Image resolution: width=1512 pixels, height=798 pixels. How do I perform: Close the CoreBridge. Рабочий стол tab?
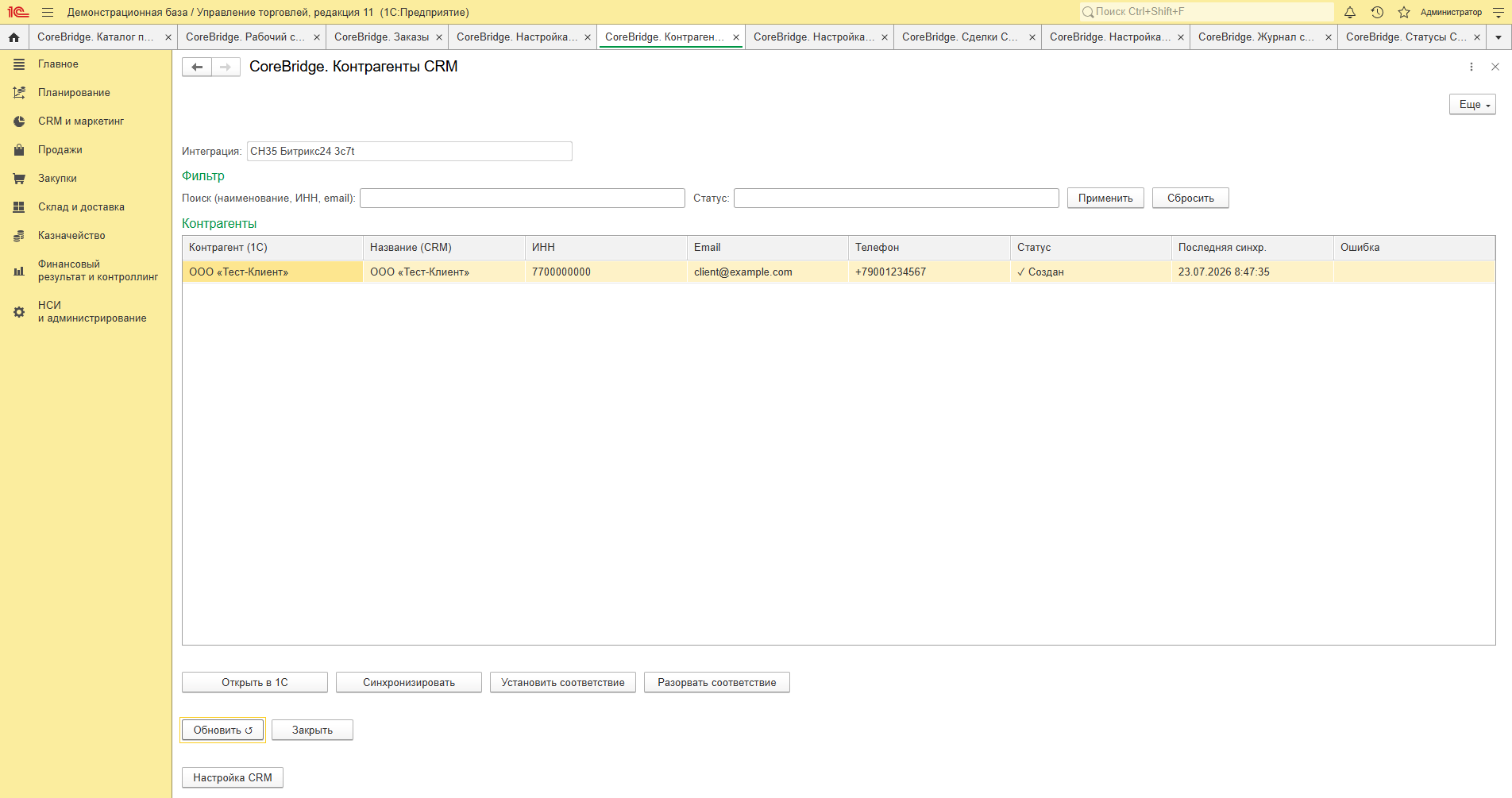click(x=317, y=37)
